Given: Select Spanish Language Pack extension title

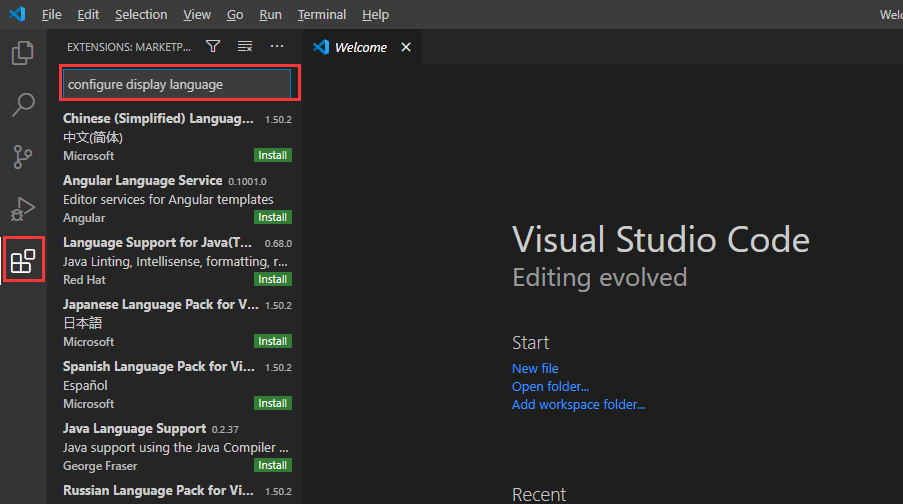Looking at the screenshot, I should tap(158, 366).
